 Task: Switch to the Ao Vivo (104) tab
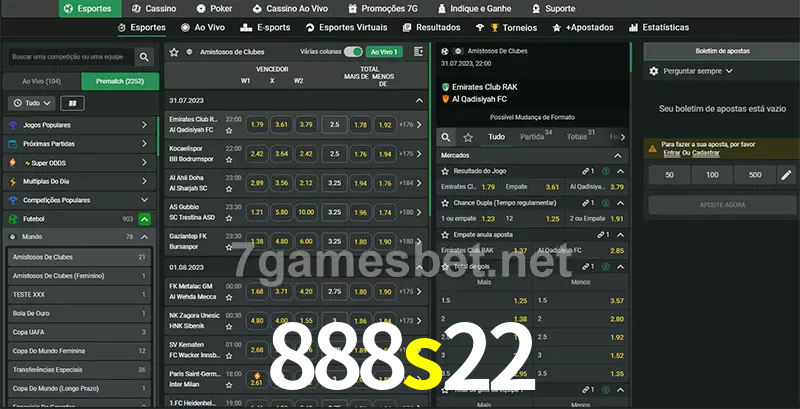41,81
